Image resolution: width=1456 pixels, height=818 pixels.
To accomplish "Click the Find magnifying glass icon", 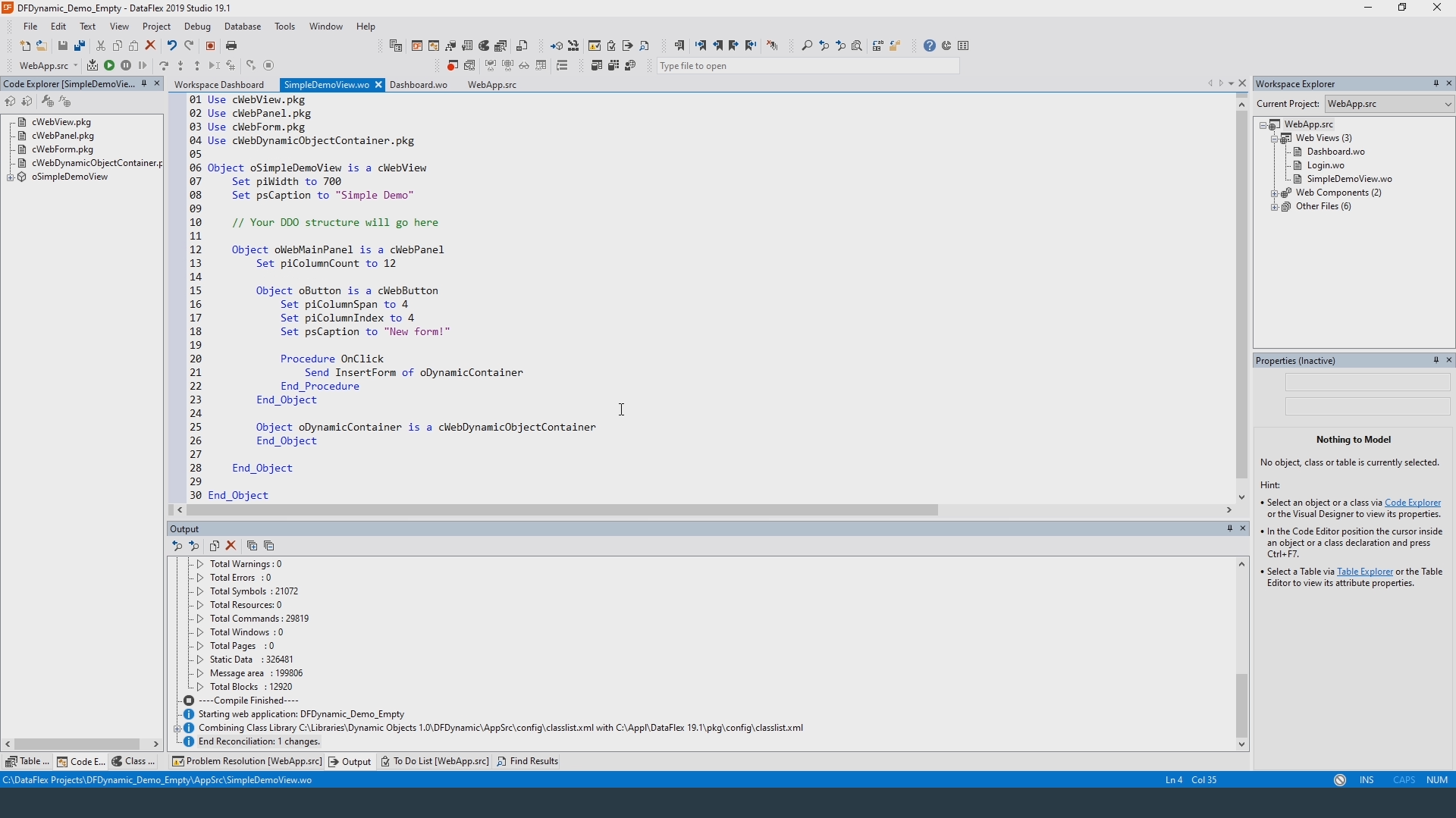I will 807,46.
